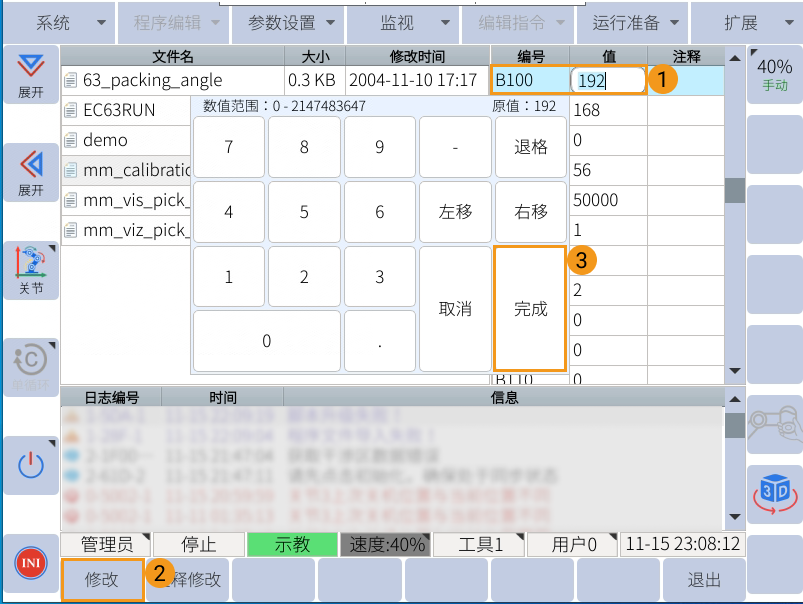
Task: Switch the 用户0 user coordinate selector
Action: pyautogui.click(x=571, y=544)
